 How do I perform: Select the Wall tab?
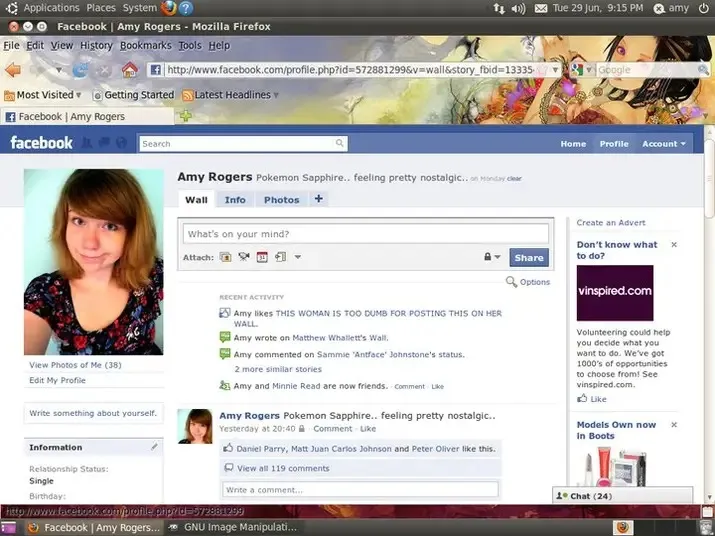pyautogui.click(x=196, y=200)
